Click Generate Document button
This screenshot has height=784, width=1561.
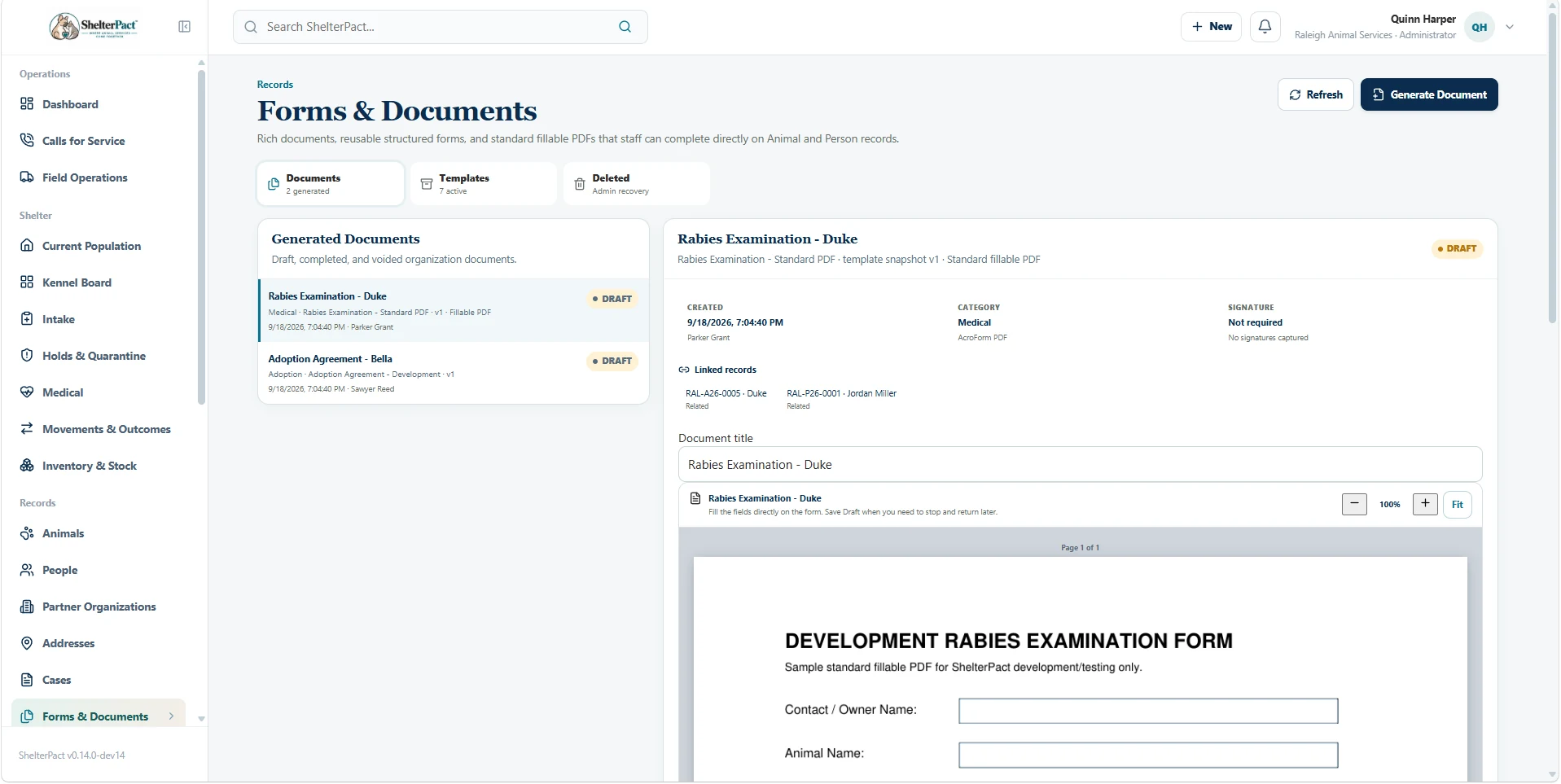click(1429, 94)
